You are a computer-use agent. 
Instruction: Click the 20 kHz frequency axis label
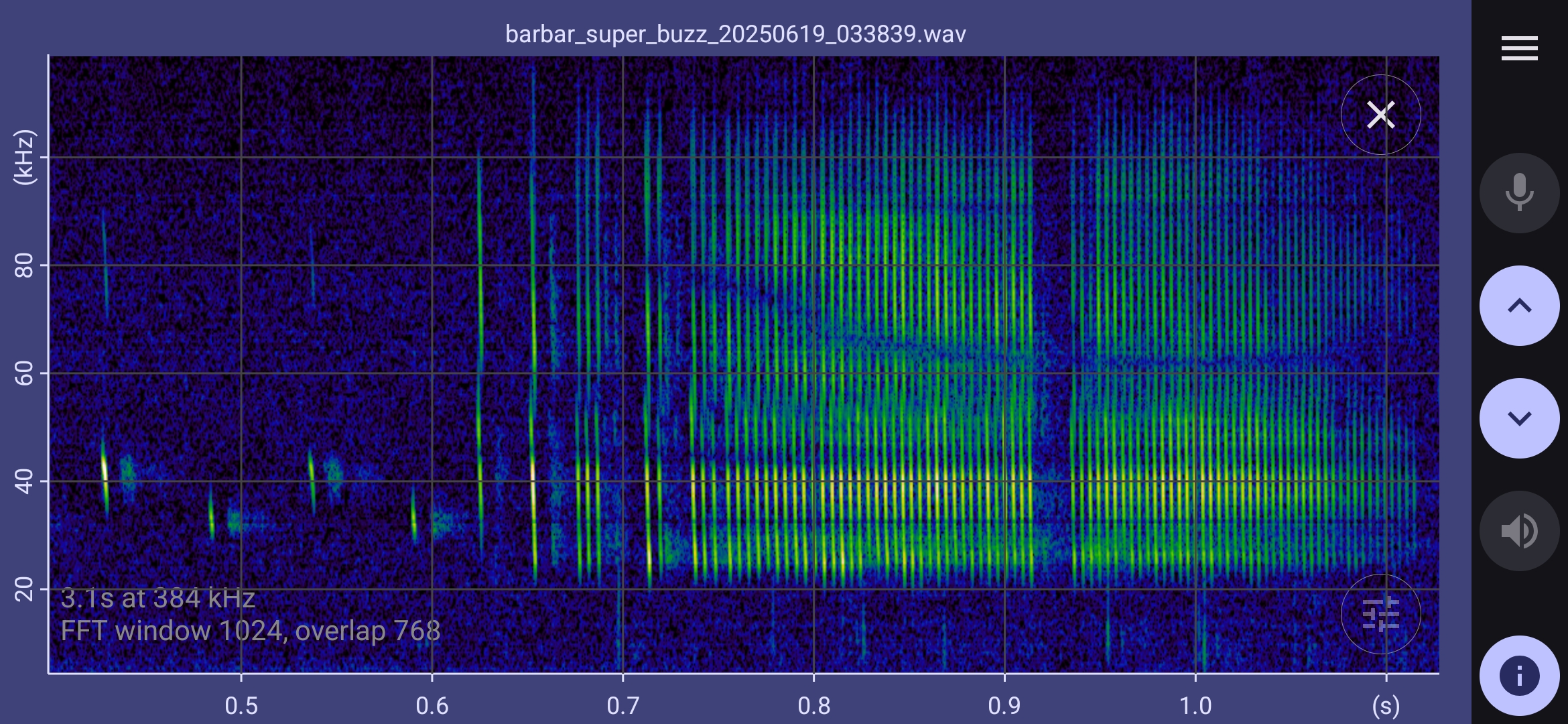pyautogui.click(x=24, y=589)
